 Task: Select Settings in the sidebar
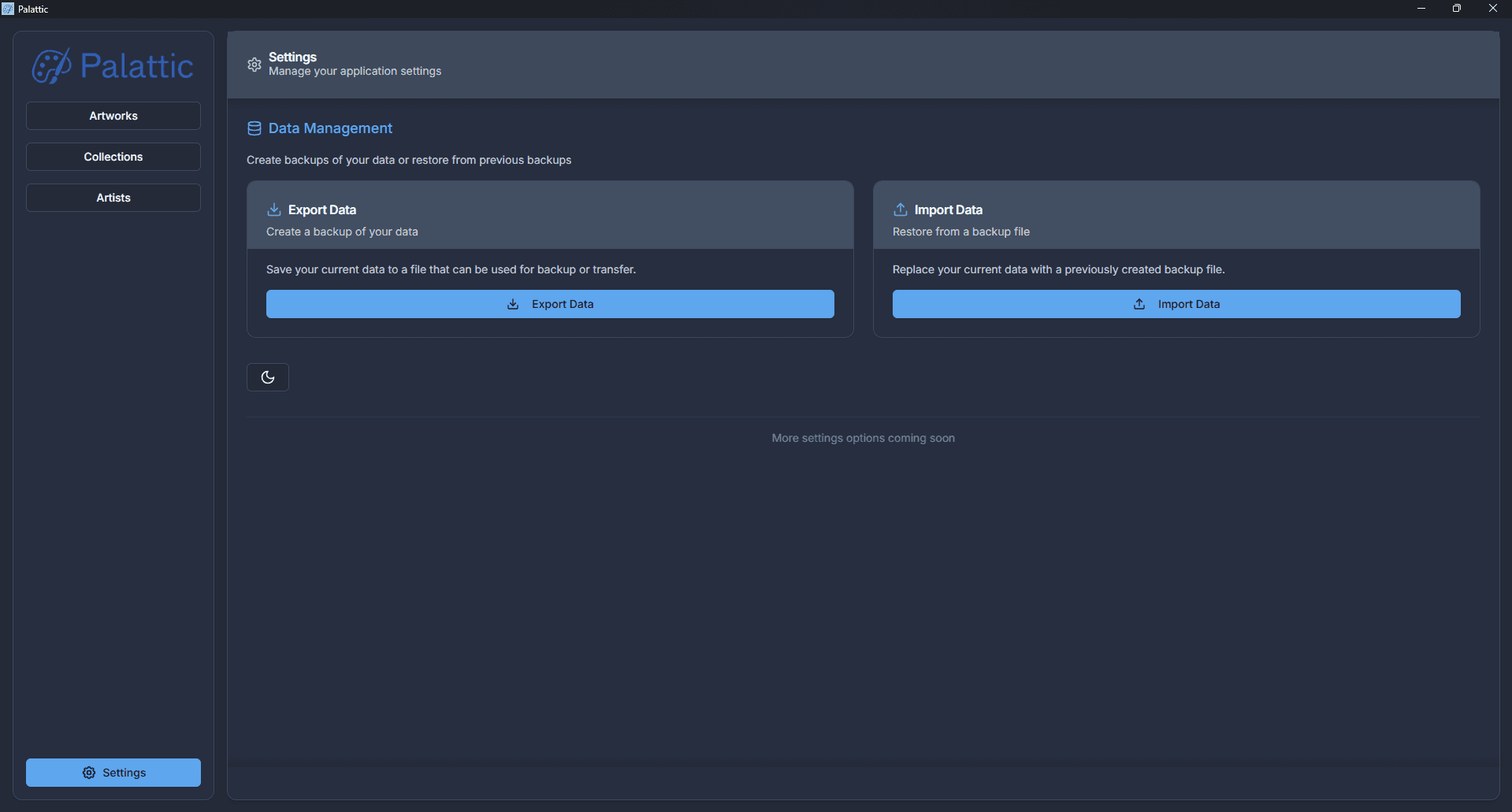(113, 773)
